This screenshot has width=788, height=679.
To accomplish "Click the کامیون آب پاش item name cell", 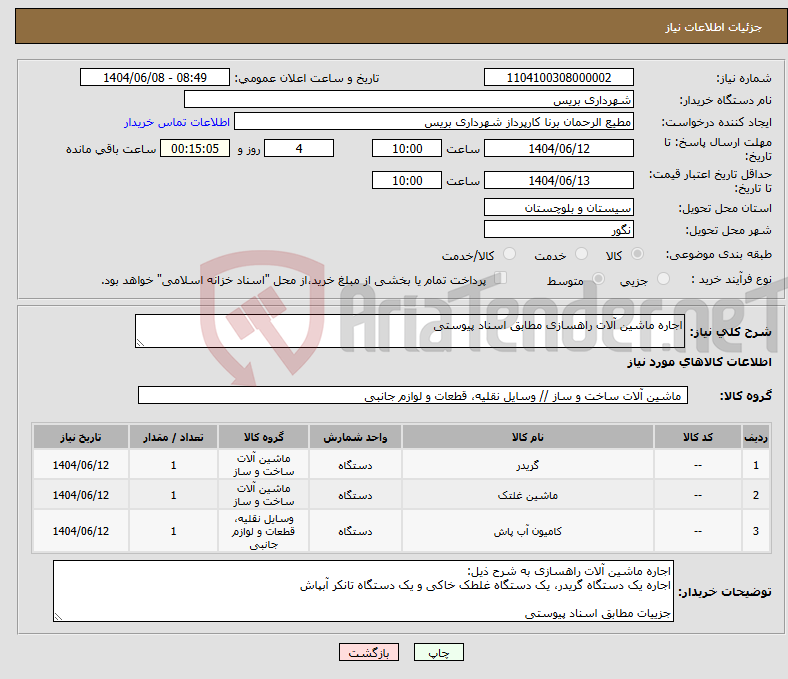I will 528,531.
